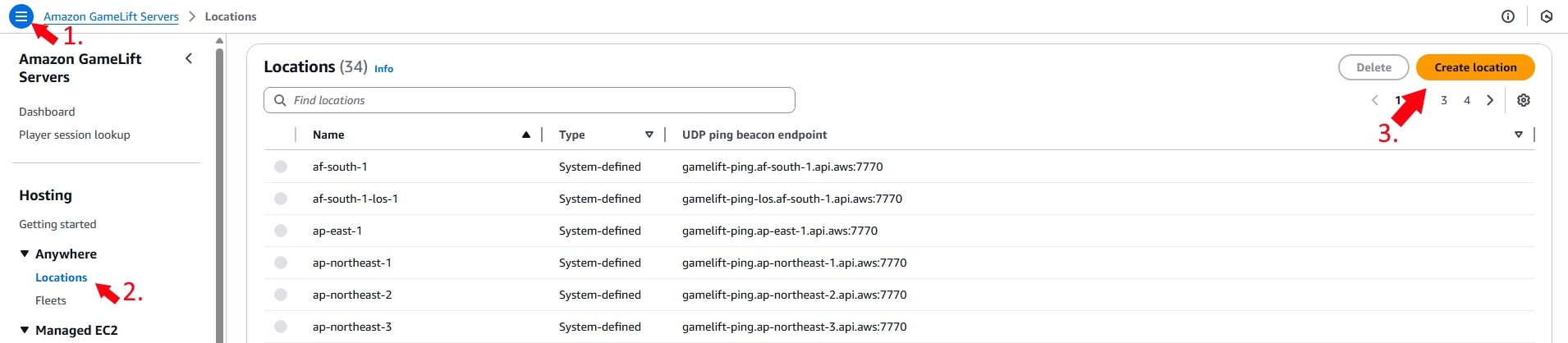
Task: Click the Create location button
Action: [1474, 67]
